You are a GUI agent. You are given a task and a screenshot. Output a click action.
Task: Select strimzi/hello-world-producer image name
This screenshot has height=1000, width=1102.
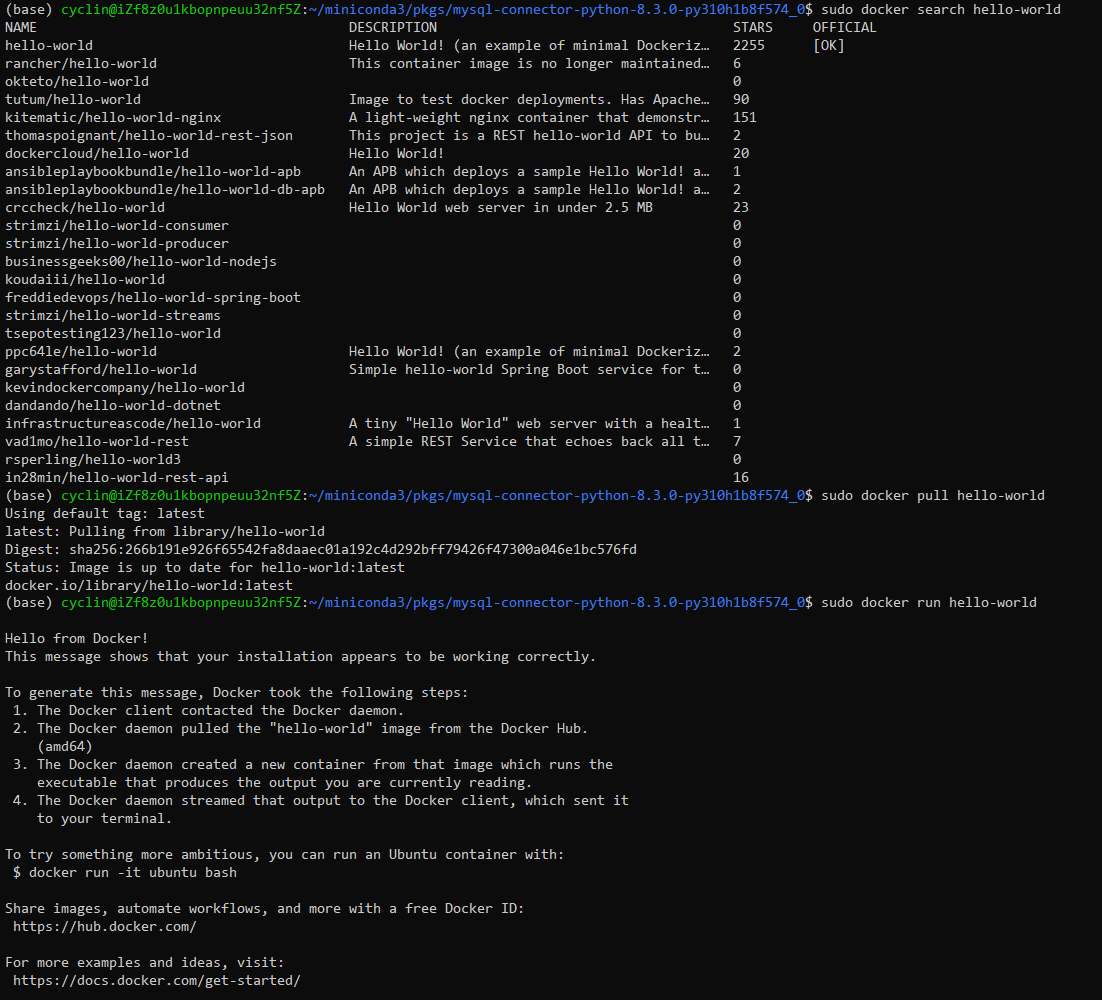(117, 243)
